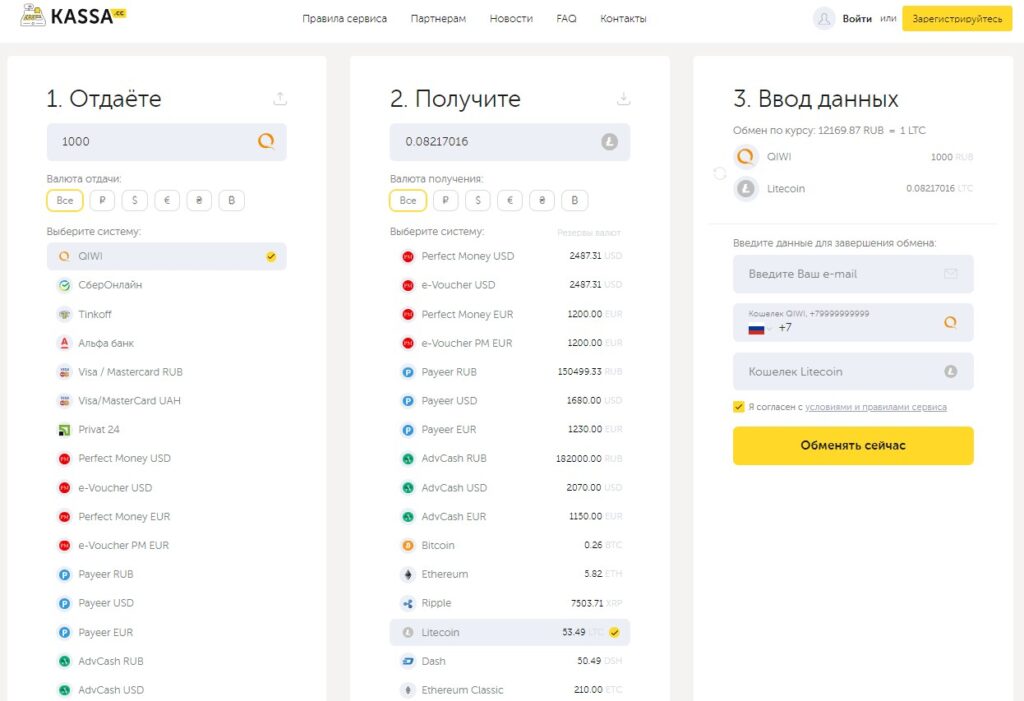Choose Bitcoin in receive list
The width and height of the screenshot is (1024, 701).
(x=510, y=546)
